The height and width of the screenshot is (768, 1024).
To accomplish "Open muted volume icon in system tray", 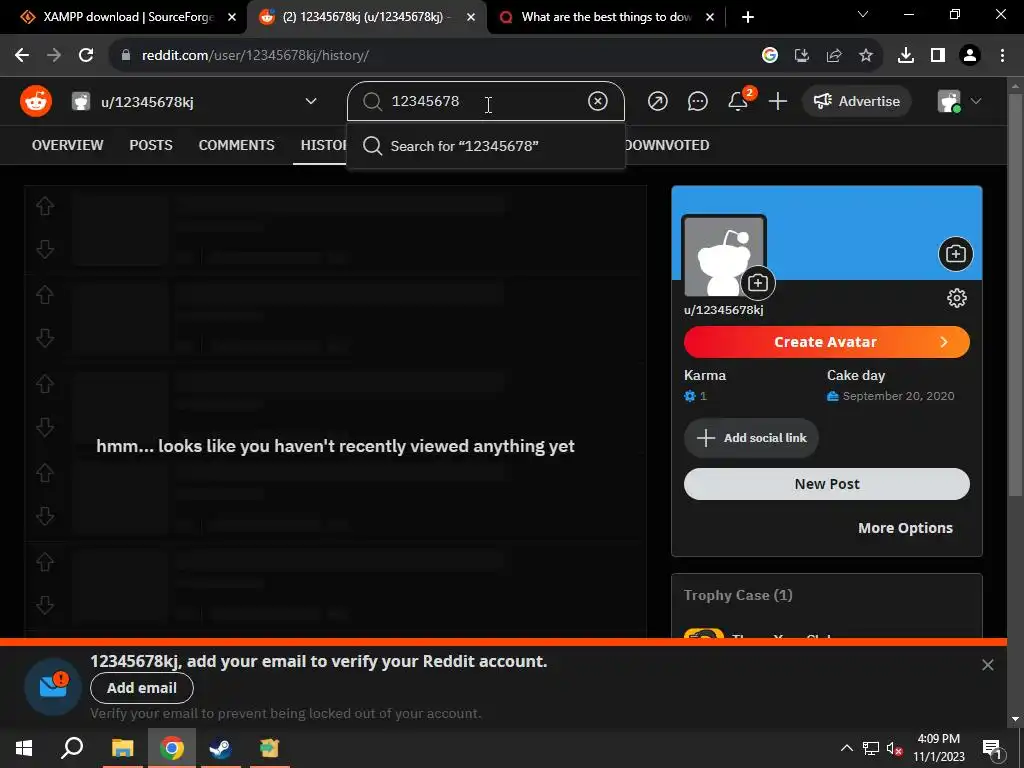I will click(895, 748).
